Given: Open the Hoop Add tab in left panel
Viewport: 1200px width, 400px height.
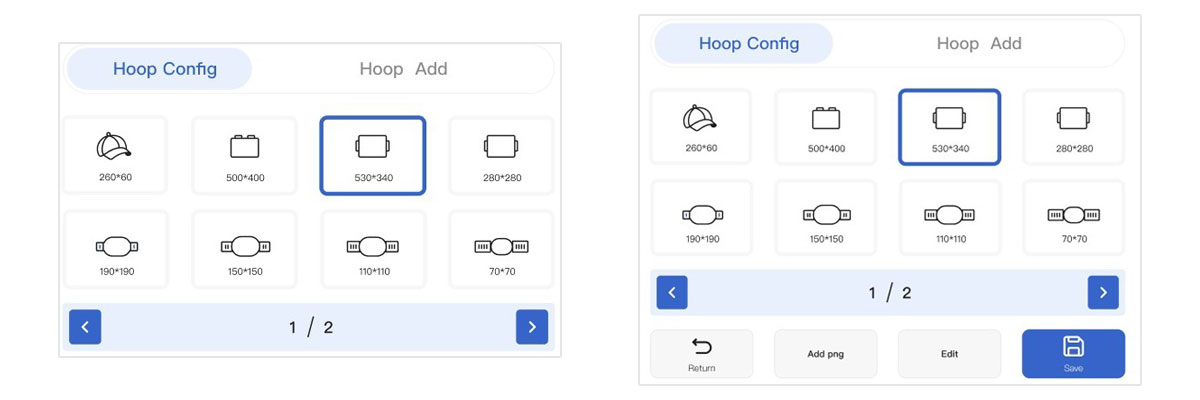Looking at the screenshot, I should click(x=403, y=69).
